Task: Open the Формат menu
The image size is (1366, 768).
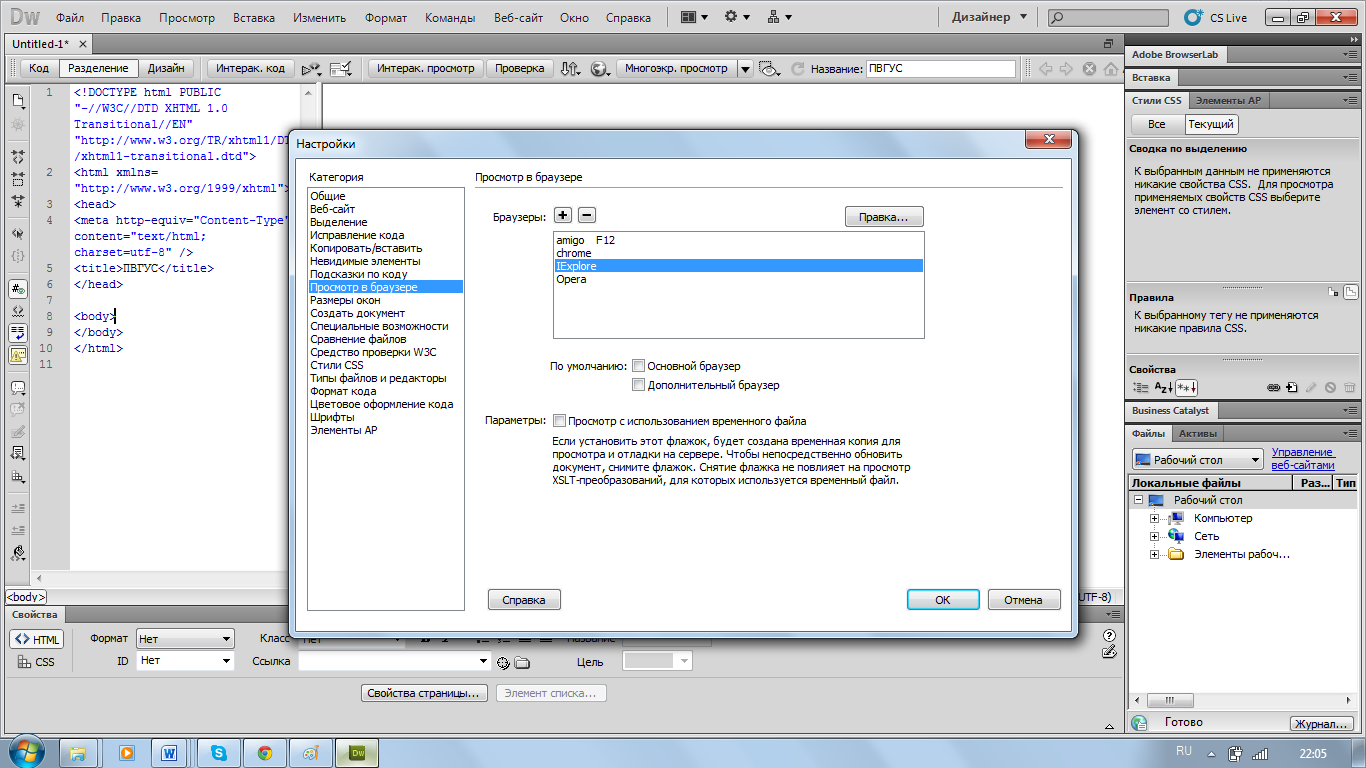Action: [x=385, y=18]
